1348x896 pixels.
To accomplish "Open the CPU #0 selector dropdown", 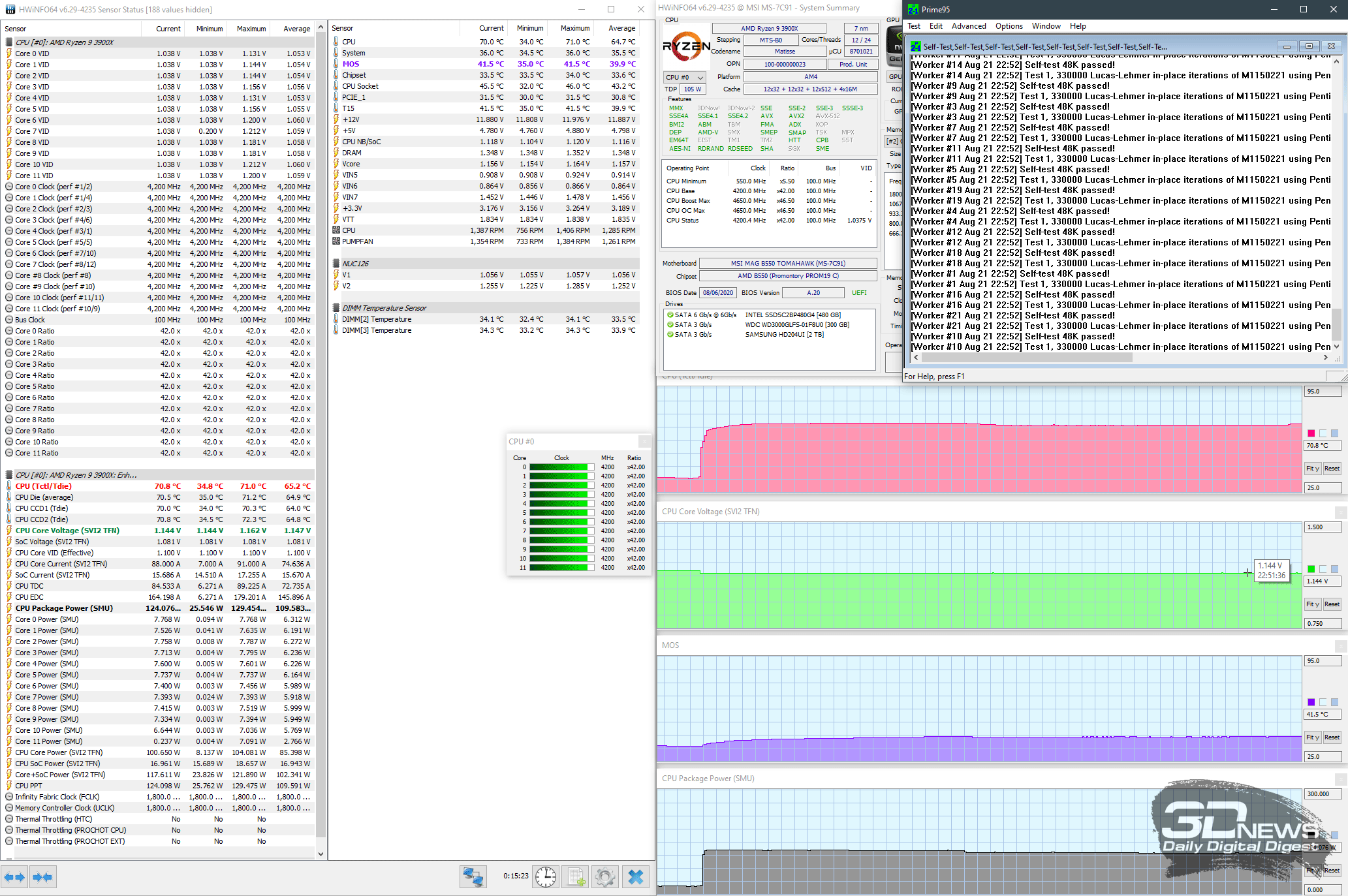I will pyautogui.click(x=685, y=77).
